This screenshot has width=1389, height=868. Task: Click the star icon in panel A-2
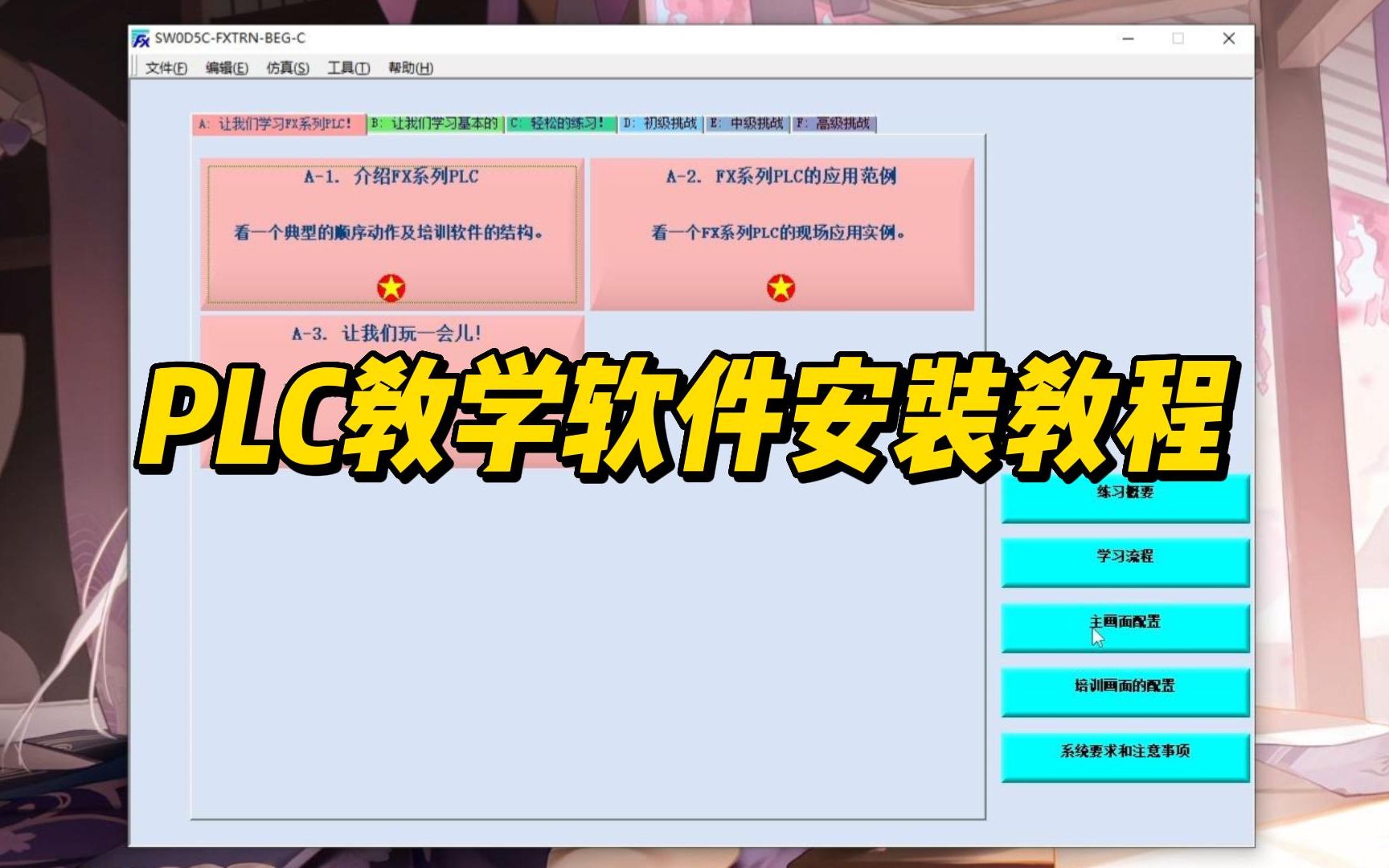pos(781,285)
